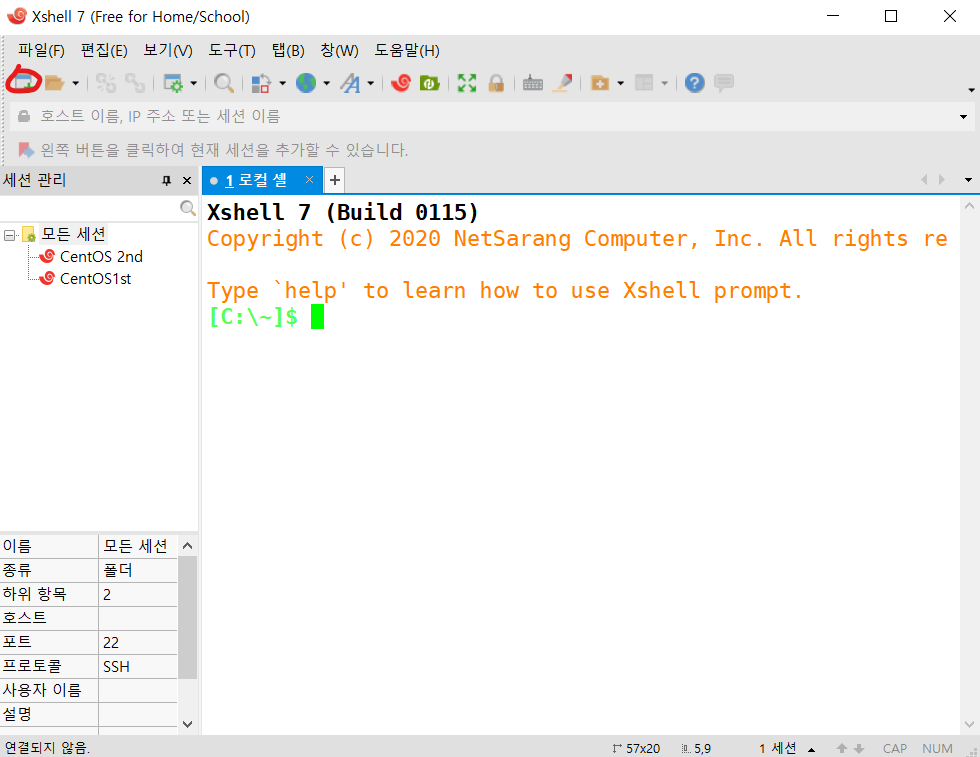Expand the Color Scheme dropdown arrow
The image size is (980, 757).
pos(282,83)
